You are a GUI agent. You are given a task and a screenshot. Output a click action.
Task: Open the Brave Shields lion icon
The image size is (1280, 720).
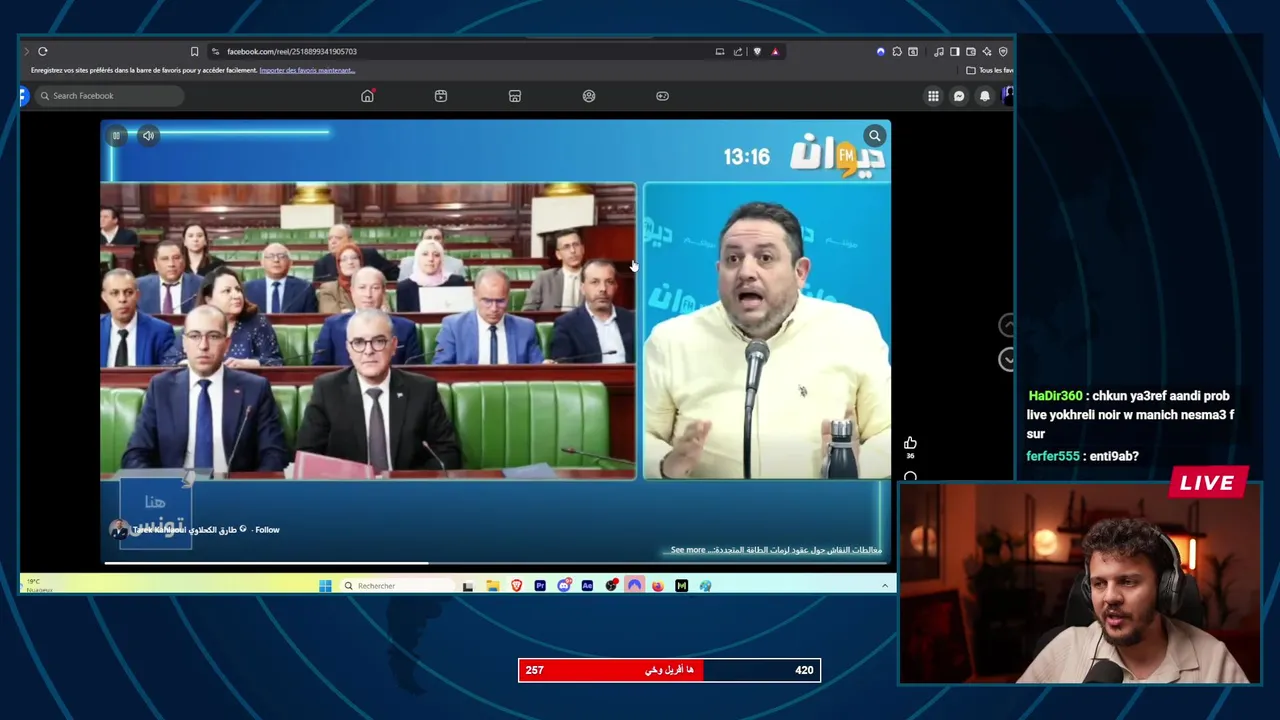click(757, 51)
